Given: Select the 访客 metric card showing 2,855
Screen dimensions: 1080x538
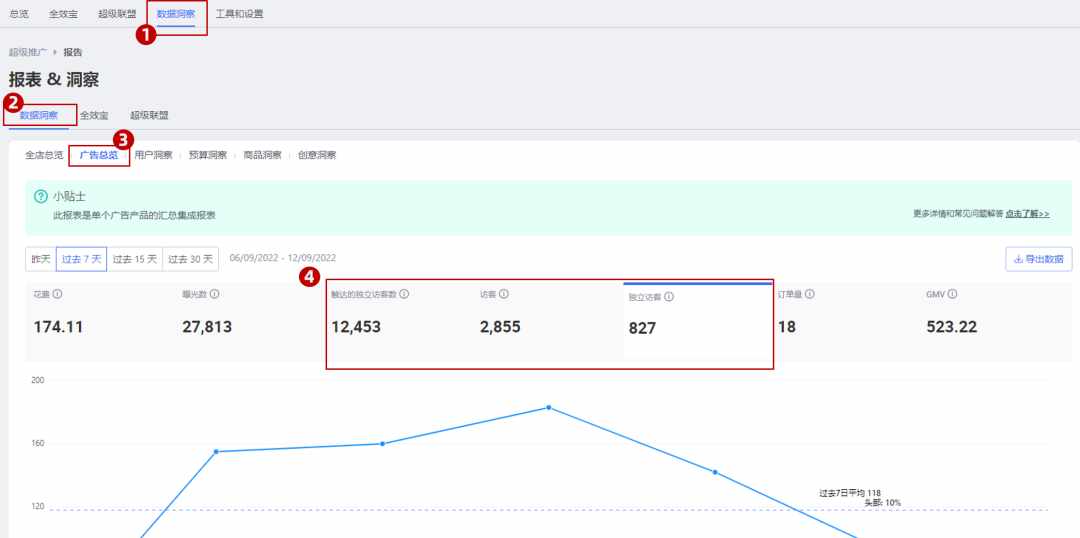Looking at the screenshot, I should [548, 320].
